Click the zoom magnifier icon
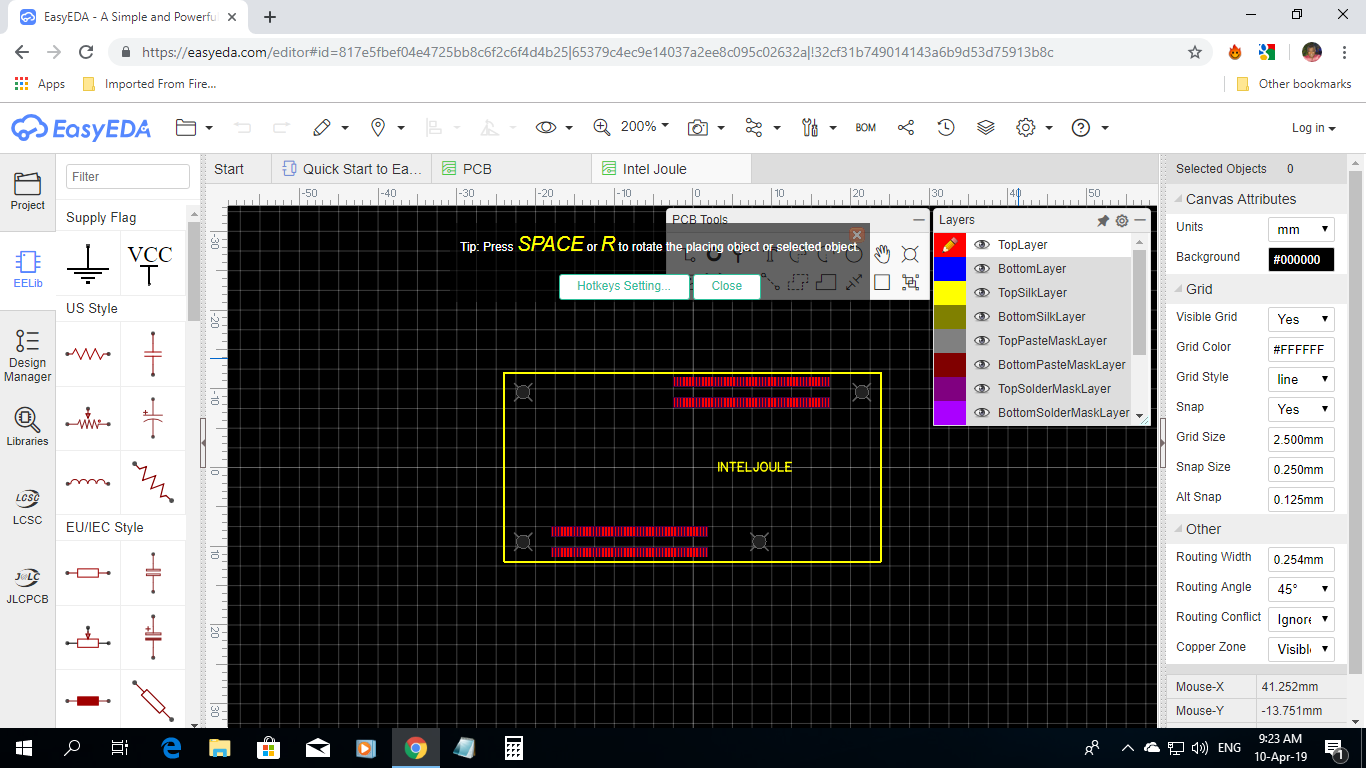The height and width of the screenshot is (768, 1366). [x=602, y=127]
